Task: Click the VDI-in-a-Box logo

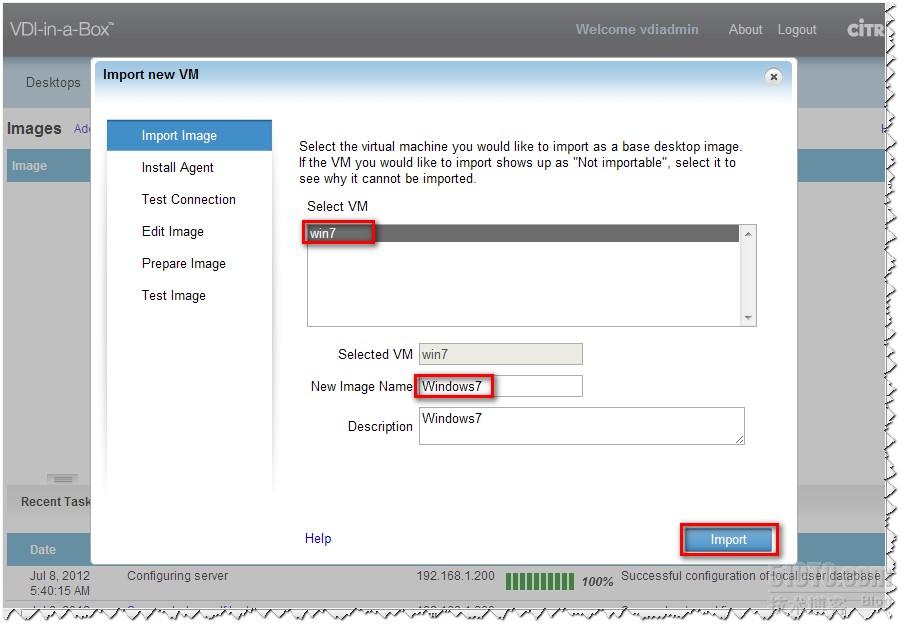Action: pos(62,29)
